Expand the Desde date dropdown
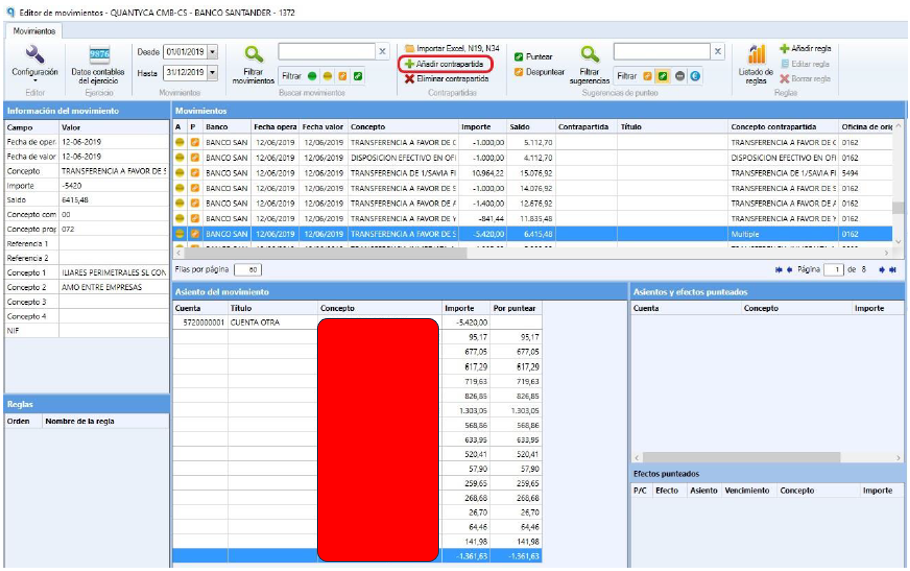This screenshot has height=571, width=910. [x=212, y=52]
